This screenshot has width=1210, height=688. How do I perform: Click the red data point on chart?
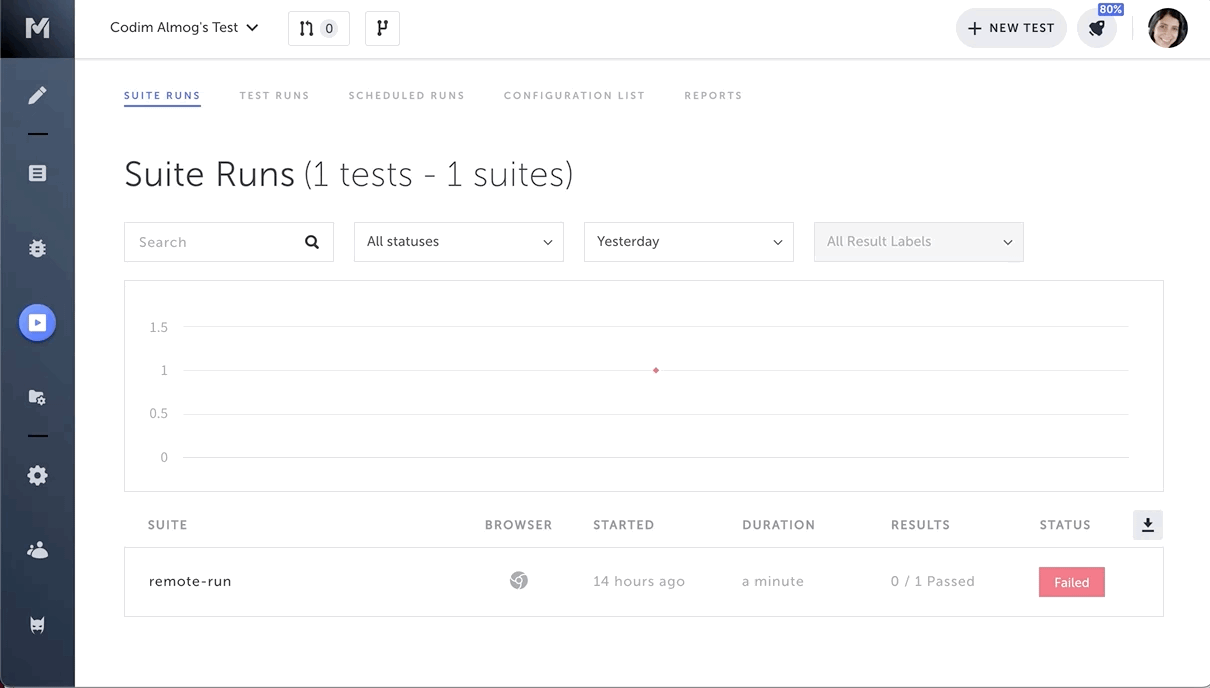[656, 371]
